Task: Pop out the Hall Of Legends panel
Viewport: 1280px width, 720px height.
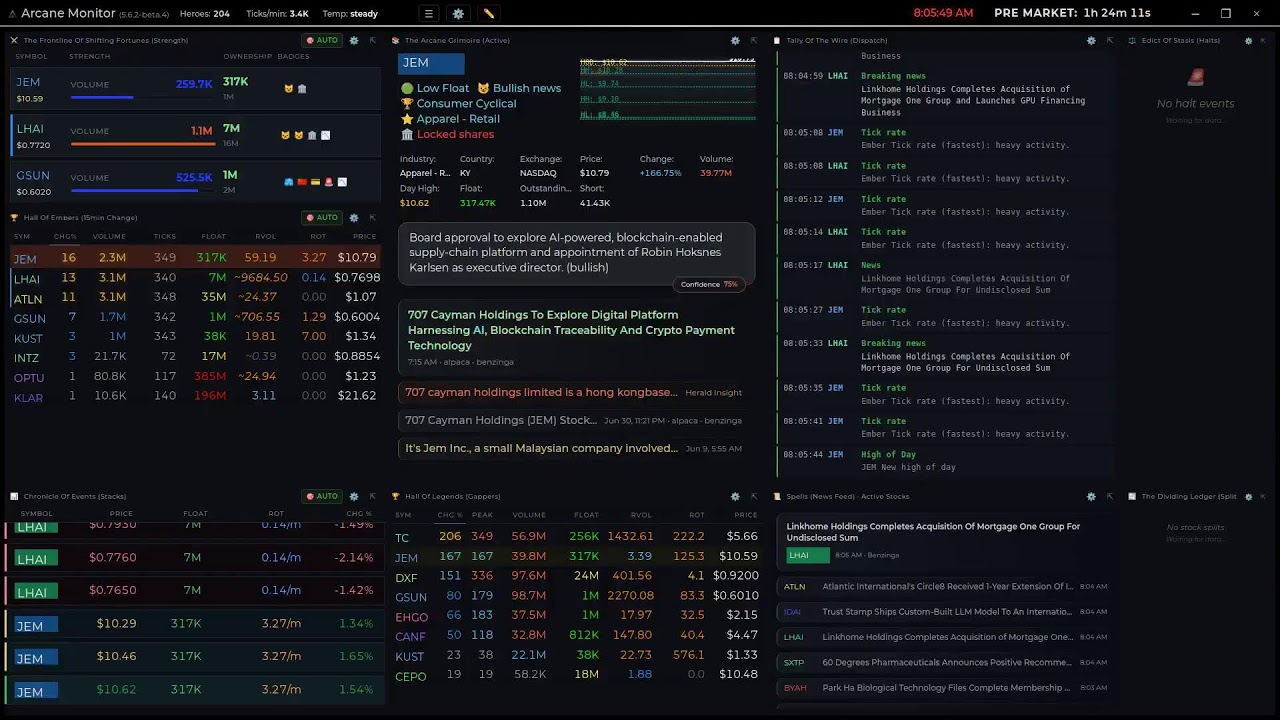Action: tap(754, 496)
